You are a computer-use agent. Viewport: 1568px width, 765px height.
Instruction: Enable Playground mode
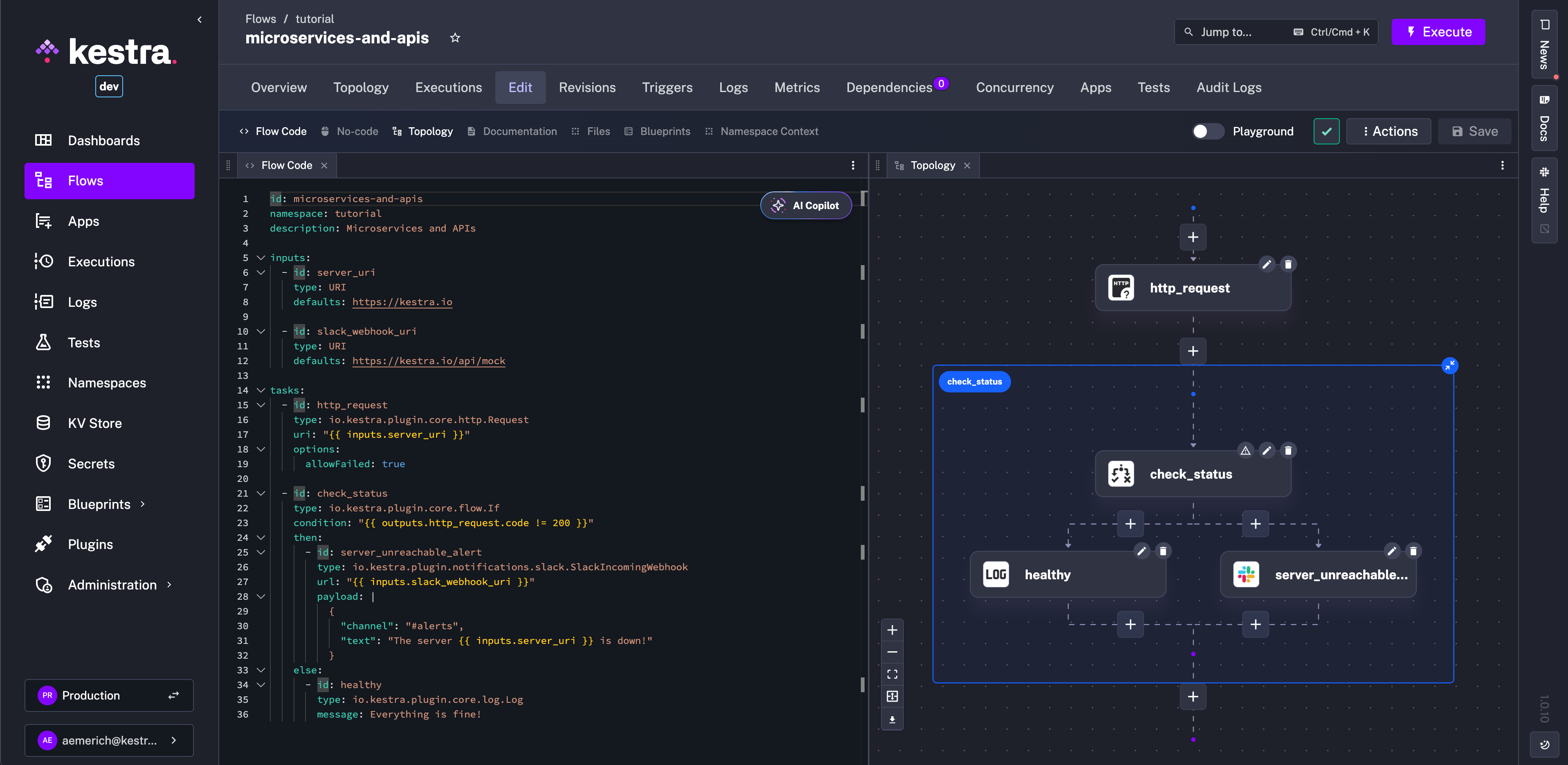coord(1208,131)
